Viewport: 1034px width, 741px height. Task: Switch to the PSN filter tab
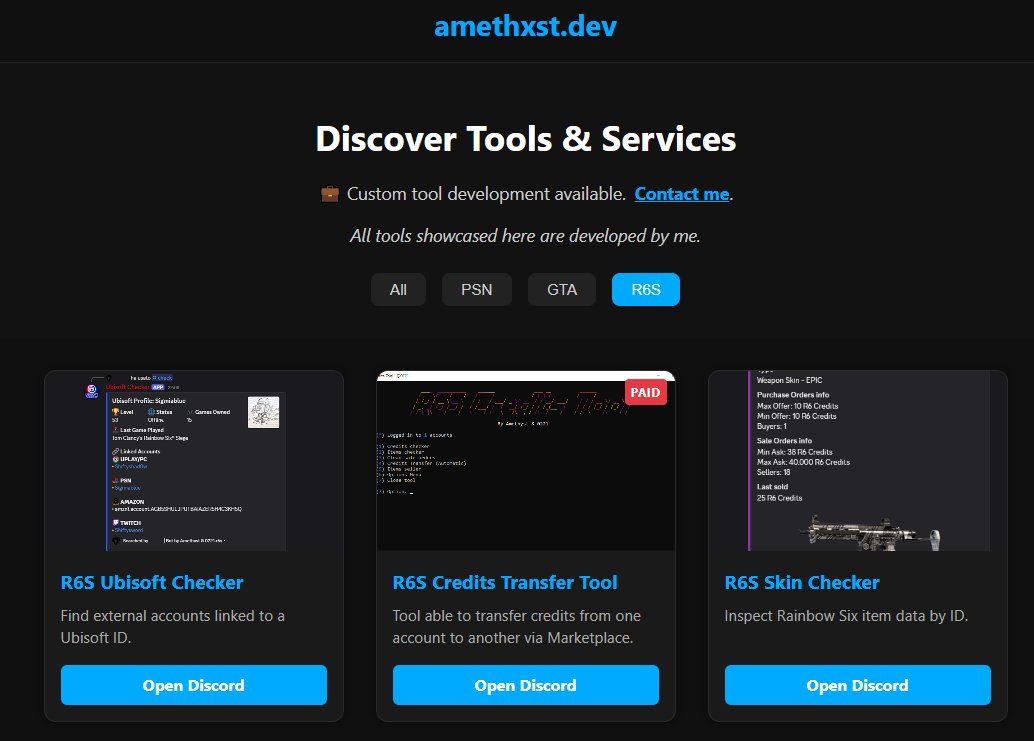pyautogui.click(x=477, y=289)
